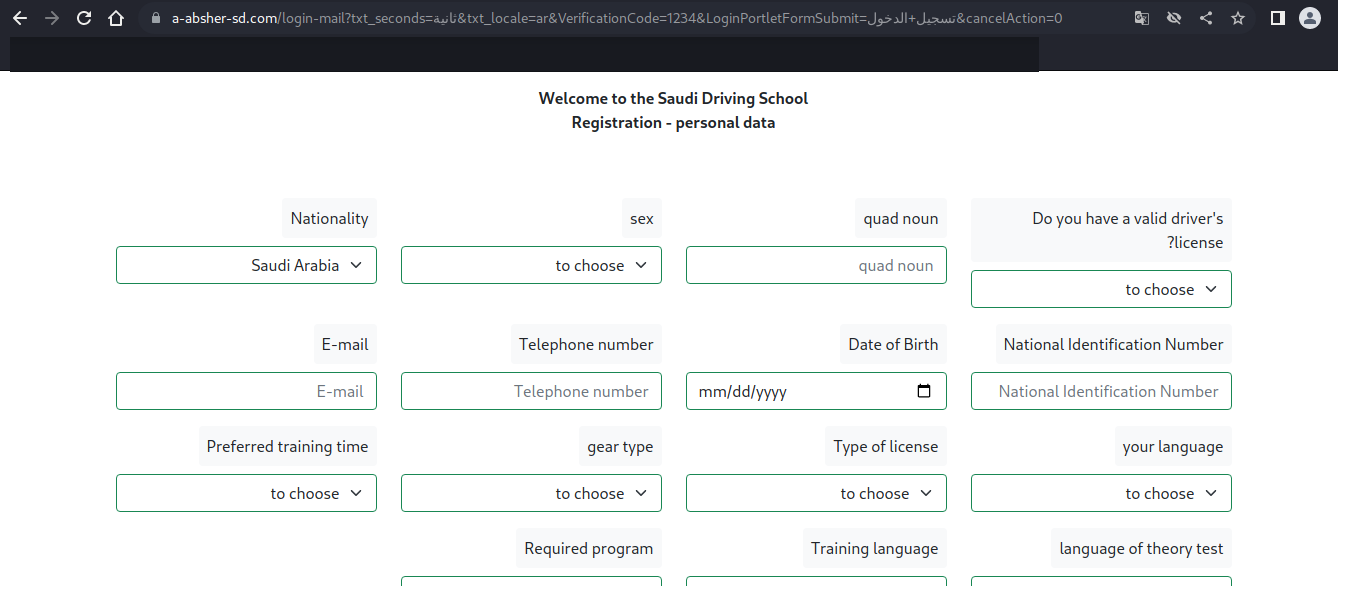Expand the gear type dropdown
Viewport: 1365px width, 592px height.
point(531,492)
